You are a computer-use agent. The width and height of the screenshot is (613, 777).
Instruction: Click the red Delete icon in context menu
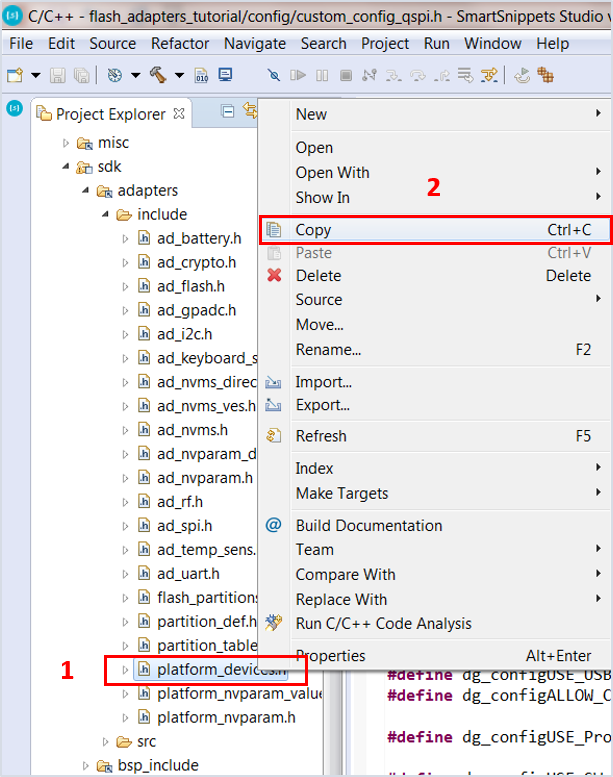(274, 276)
